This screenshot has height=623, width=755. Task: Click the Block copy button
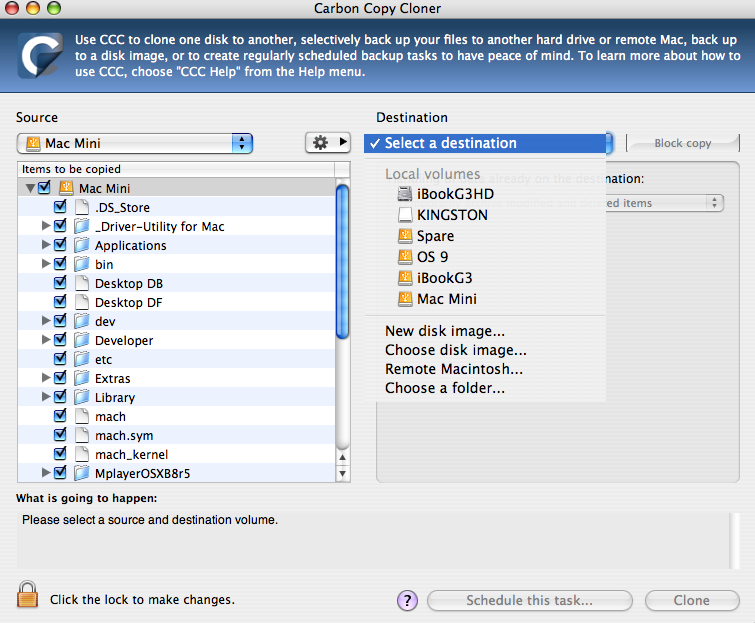[683, 143]
